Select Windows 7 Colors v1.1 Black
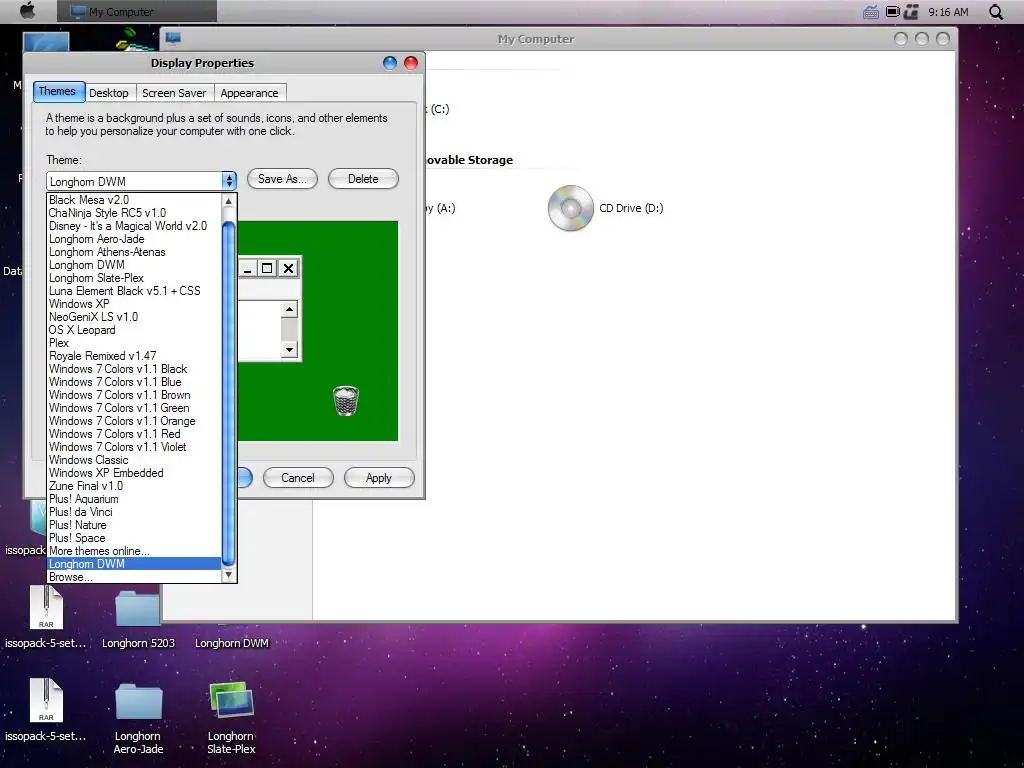Image resolution: width=1024 pixels, height=768 pixels. 135,369
